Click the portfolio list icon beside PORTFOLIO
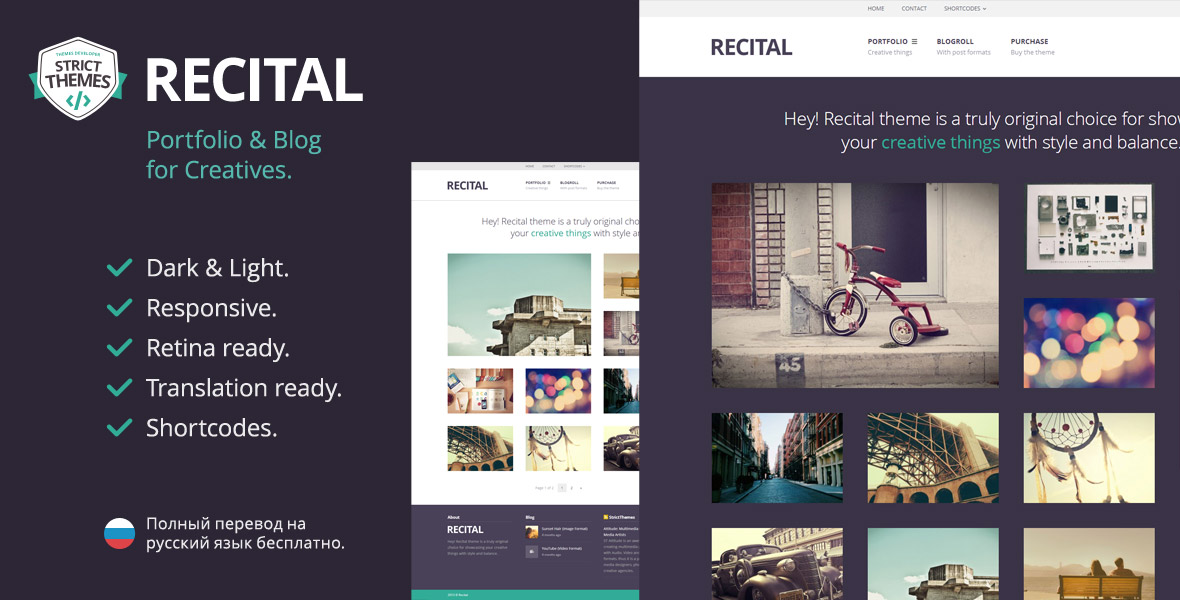The height and width of the screenshot is (600, 1180). click(914, 41)
